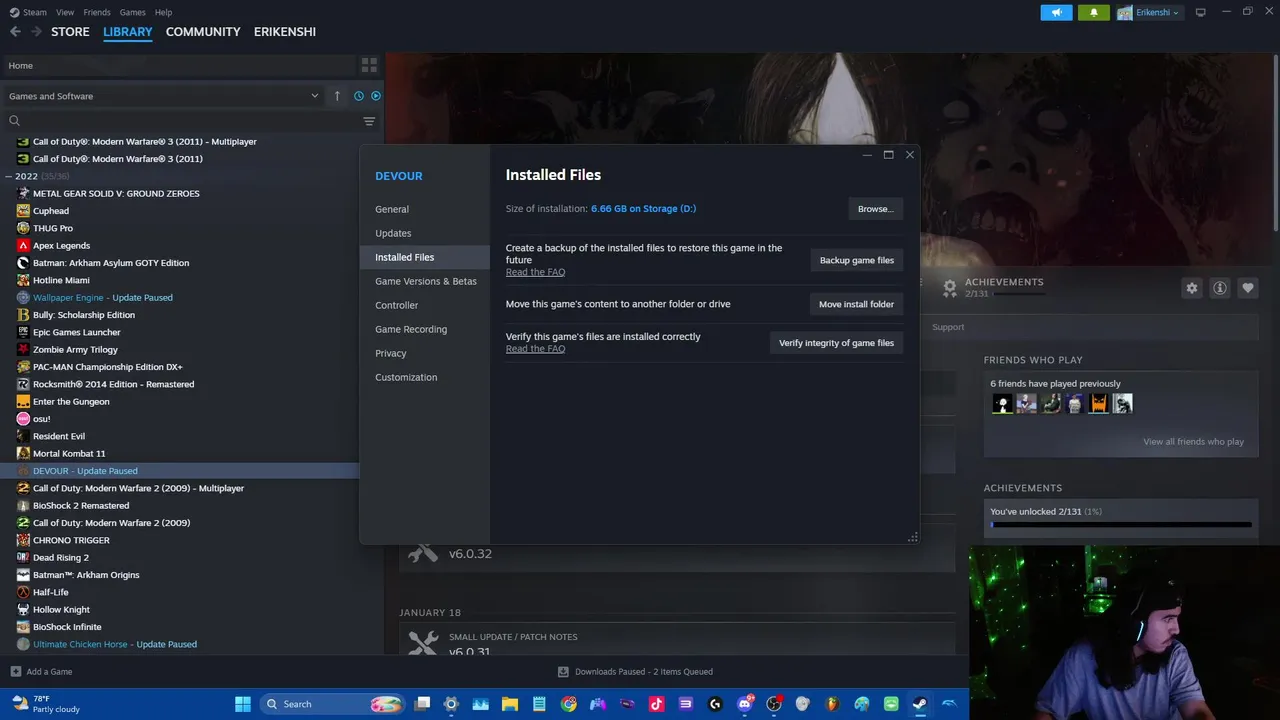Screen dimensions: 1280x720
Task: Open Discord from the taskbar
Action: [x=744, y=704]
